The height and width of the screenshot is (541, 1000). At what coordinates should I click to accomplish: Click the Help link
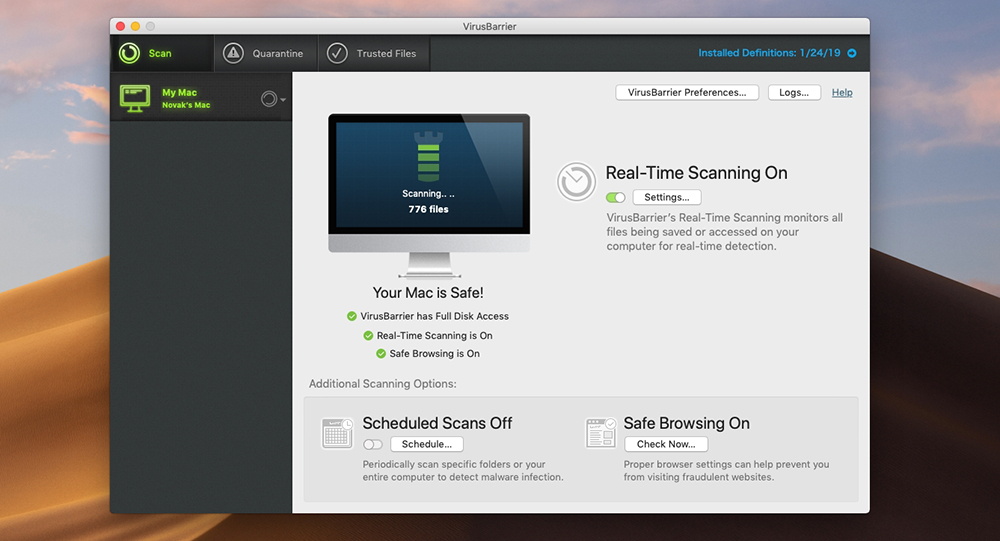click(x=842, y=93)
